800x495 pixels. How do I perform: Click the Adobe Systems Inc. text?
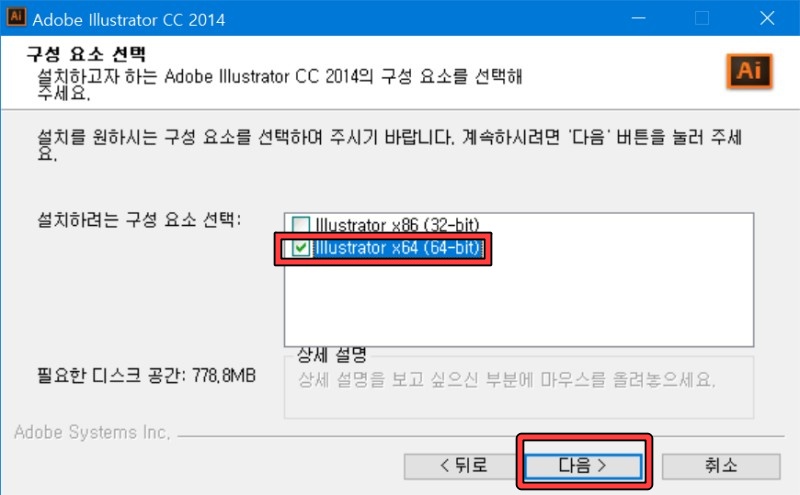(92, 432)
